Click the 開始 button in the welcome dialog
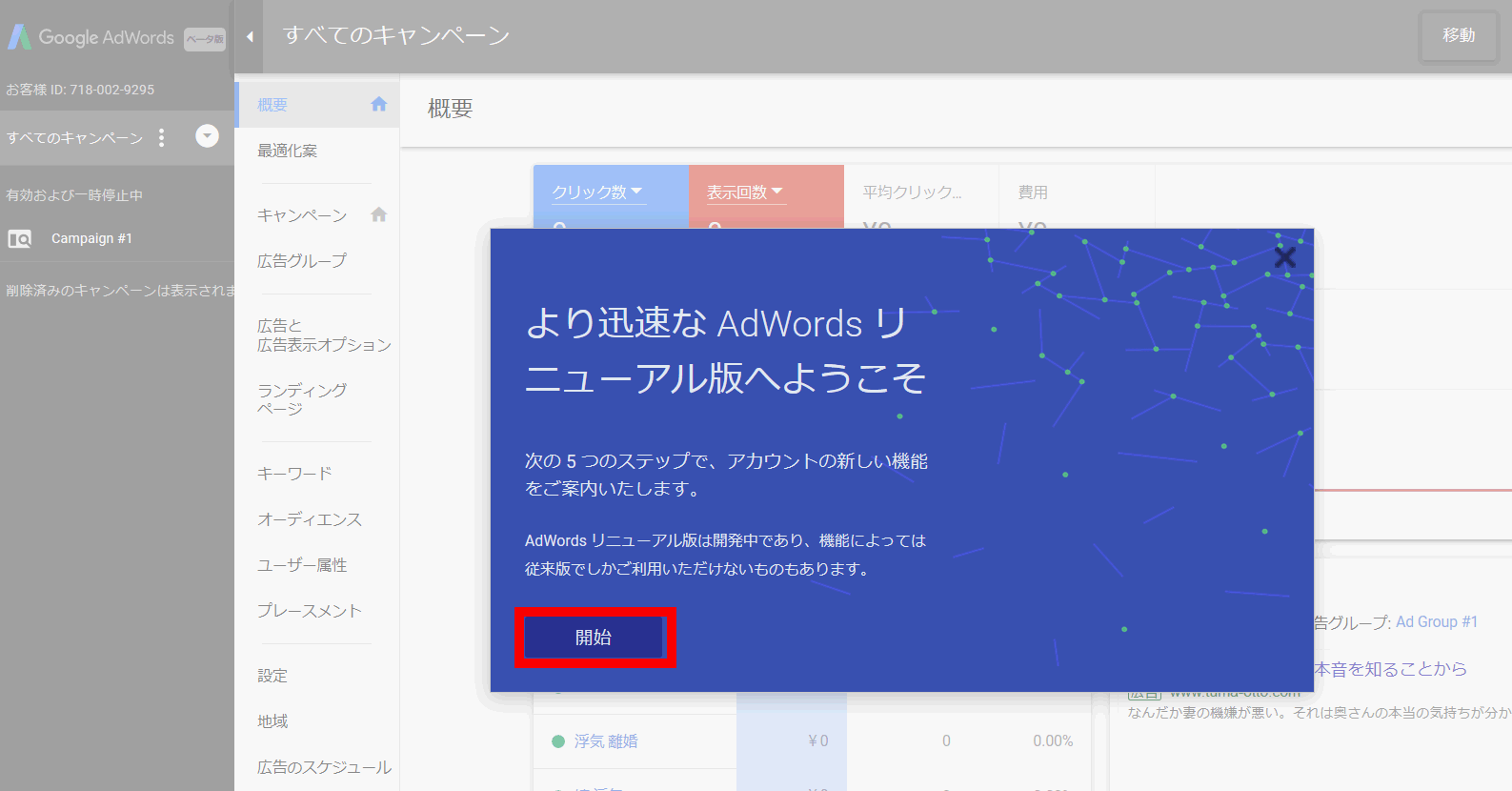This screenshot has height=791, width=1512. point(594,638)
